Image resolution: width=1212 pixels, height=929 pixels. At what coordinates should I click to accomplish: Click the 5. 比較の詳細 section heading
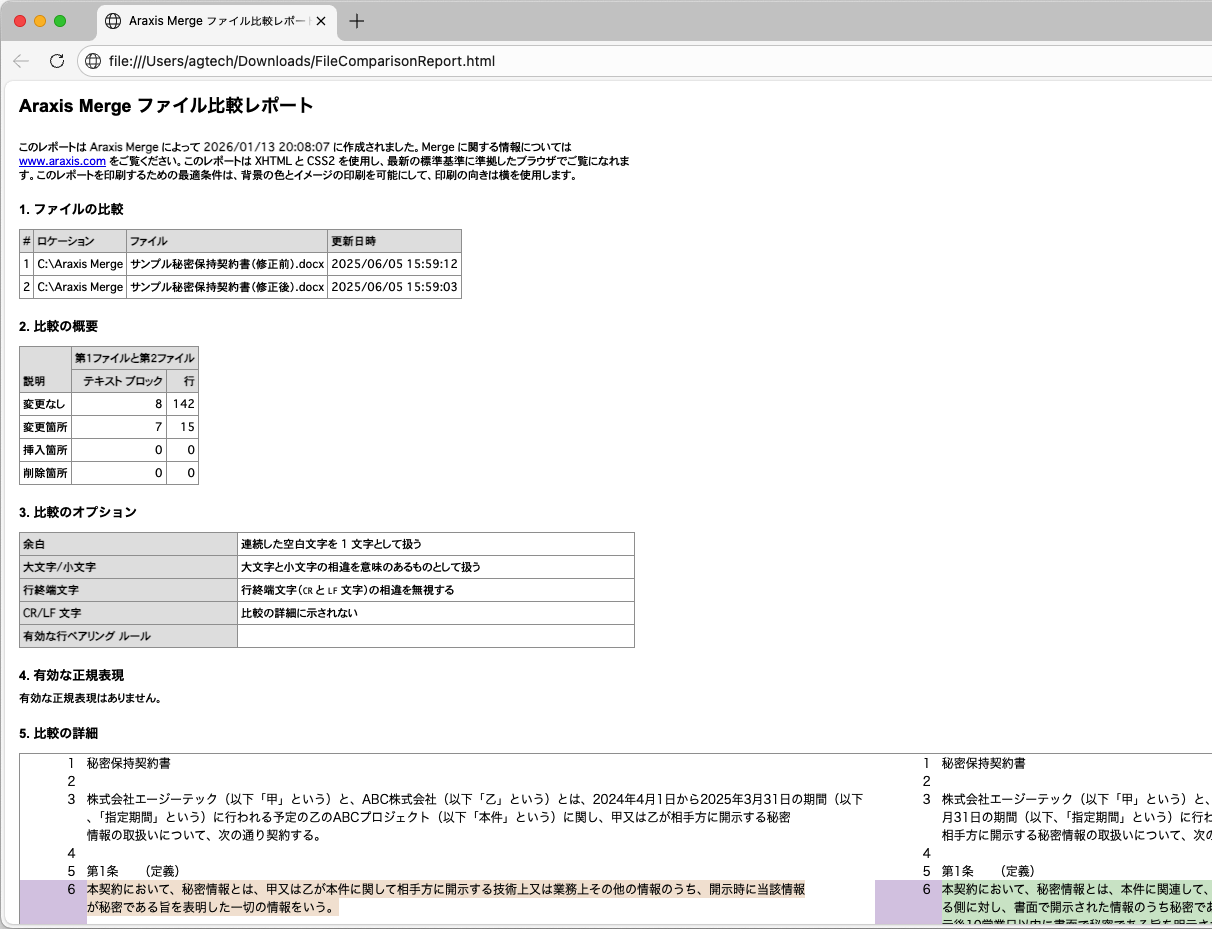point(58,733)
